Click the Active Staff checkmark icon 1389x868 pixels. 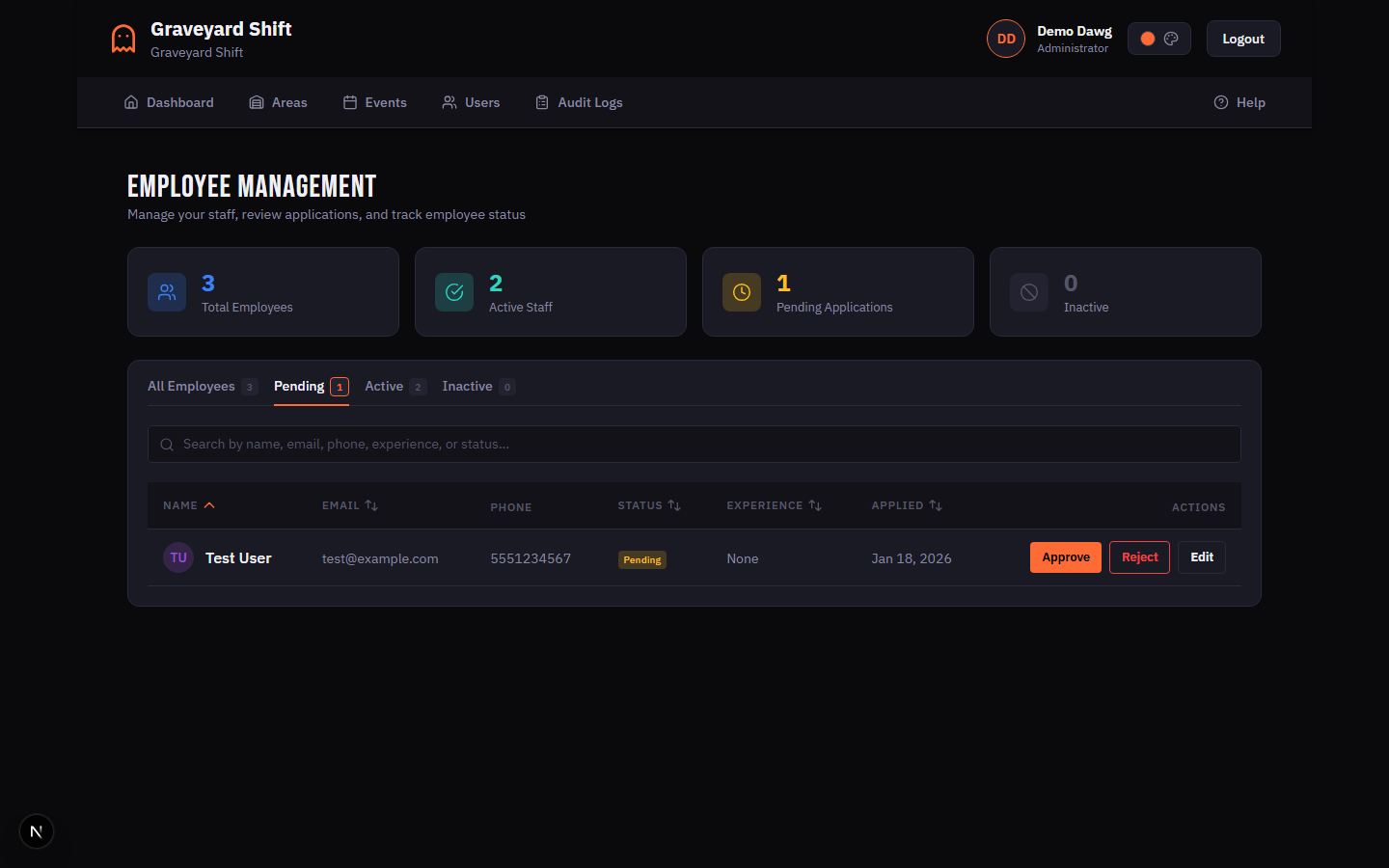pos(454,292)
